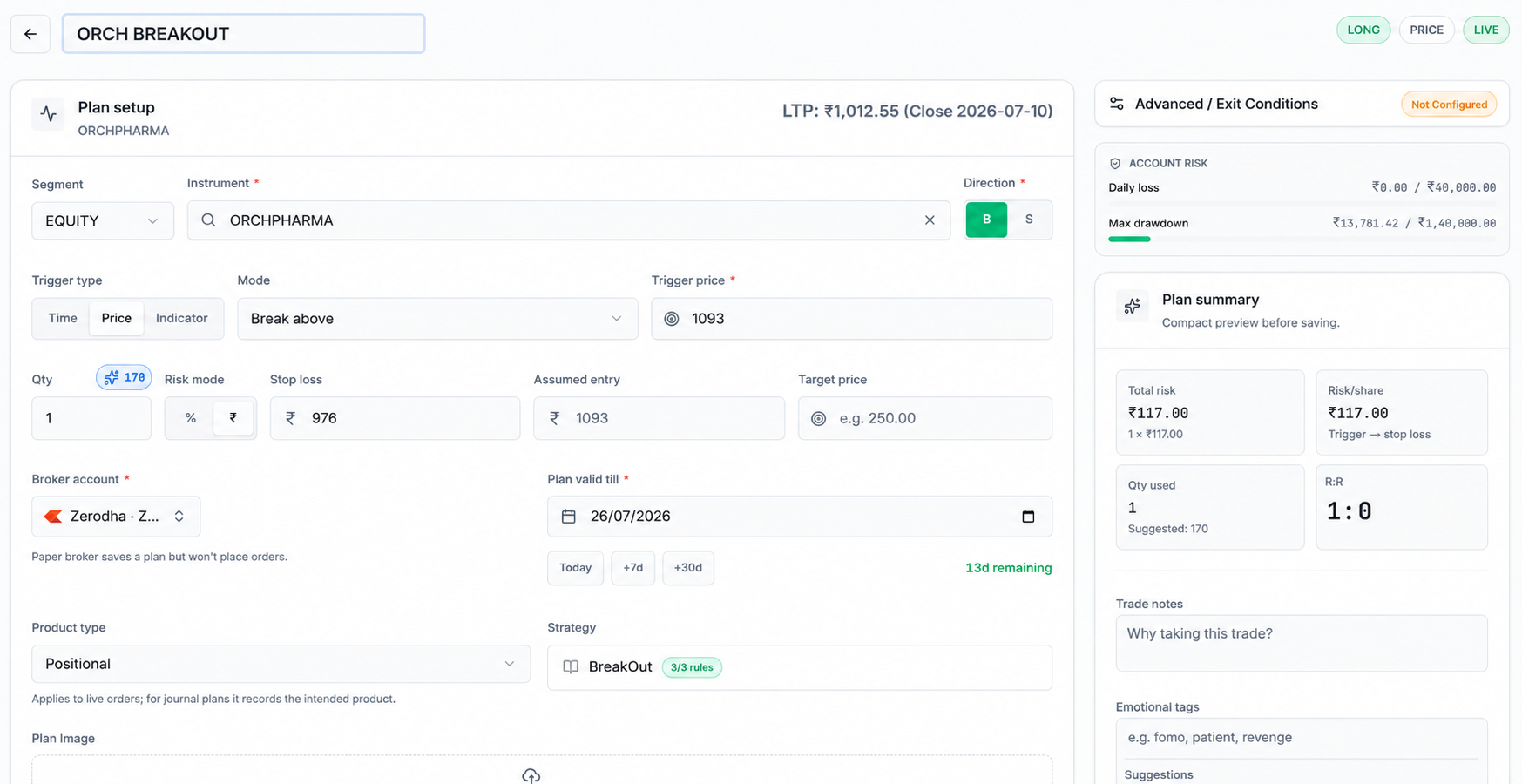Screen dimensions: 1522x784
Task: Open the Zerodha broker account selector
Action: (x=116, y=517)
